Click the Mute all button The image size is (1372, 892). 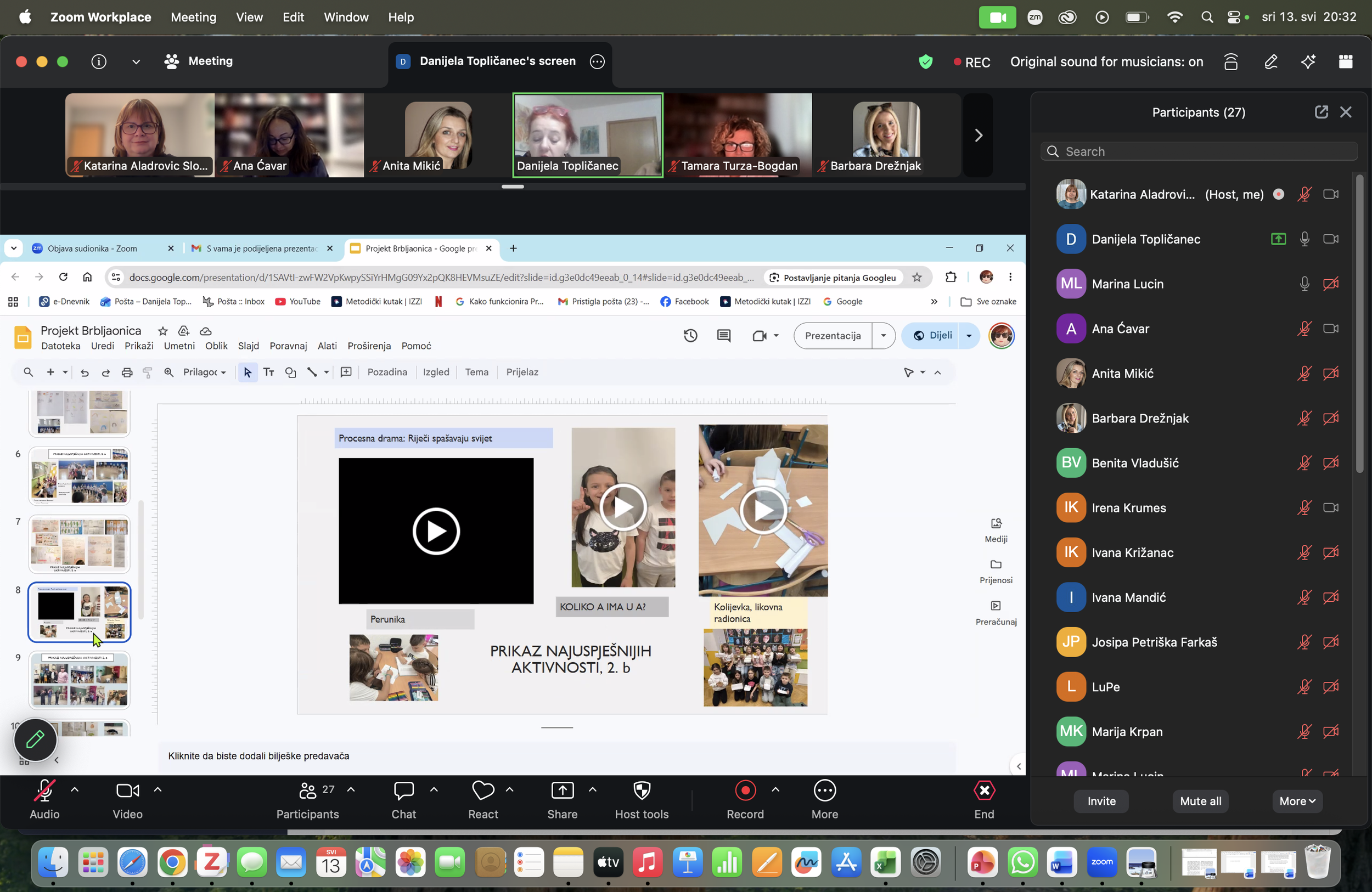[x=1200, y=801]
